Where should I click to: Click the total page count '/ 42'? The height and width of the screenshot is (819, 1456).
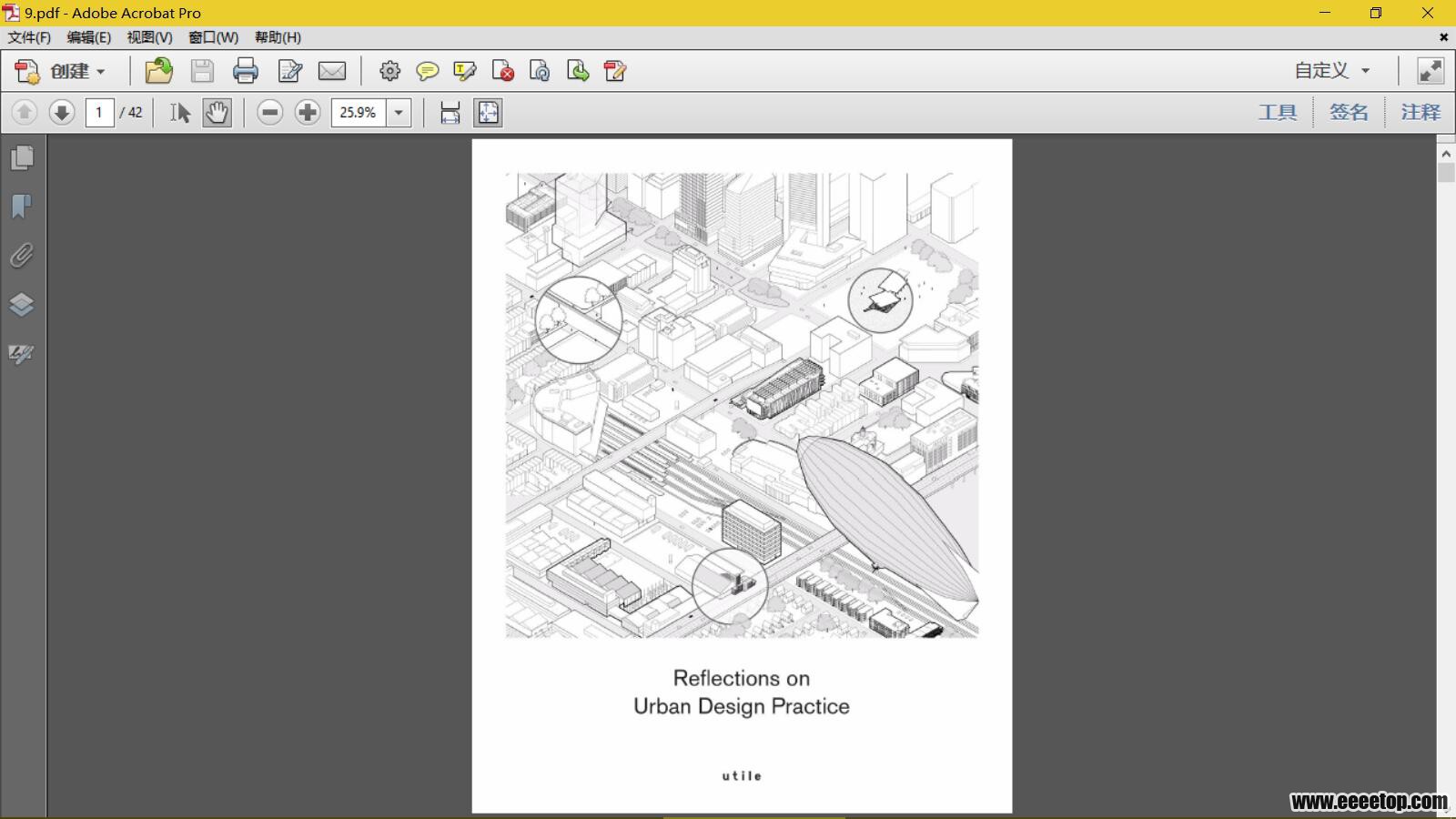pyautogui.click(x=131, y=112)
